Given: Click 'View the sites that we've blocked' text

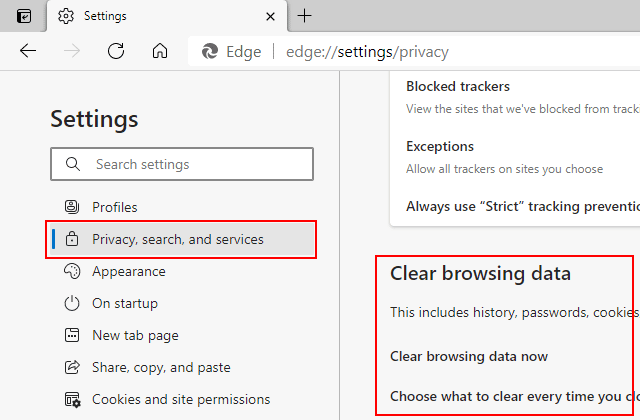Looking at the screenshot, I should pos(523,109).
